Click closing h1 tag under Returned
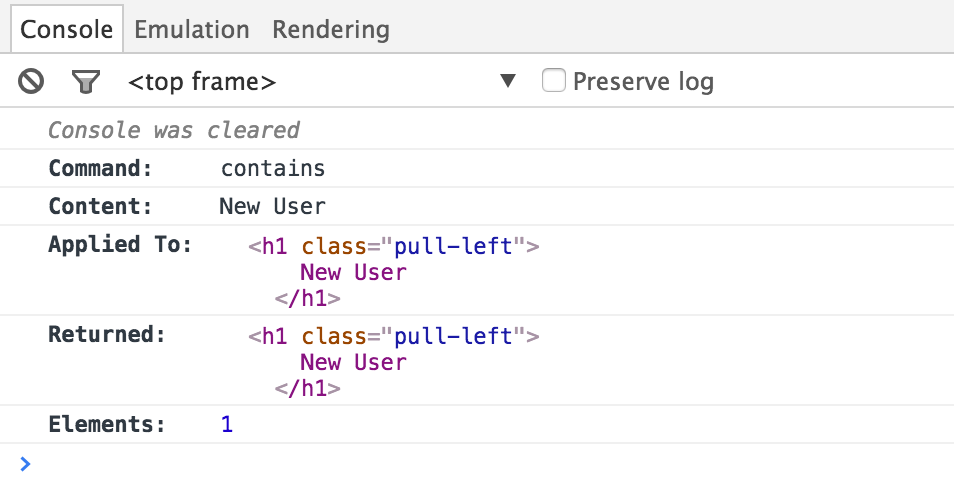The height and width of the screenshot is (492, 954). (x=307, y=388)
